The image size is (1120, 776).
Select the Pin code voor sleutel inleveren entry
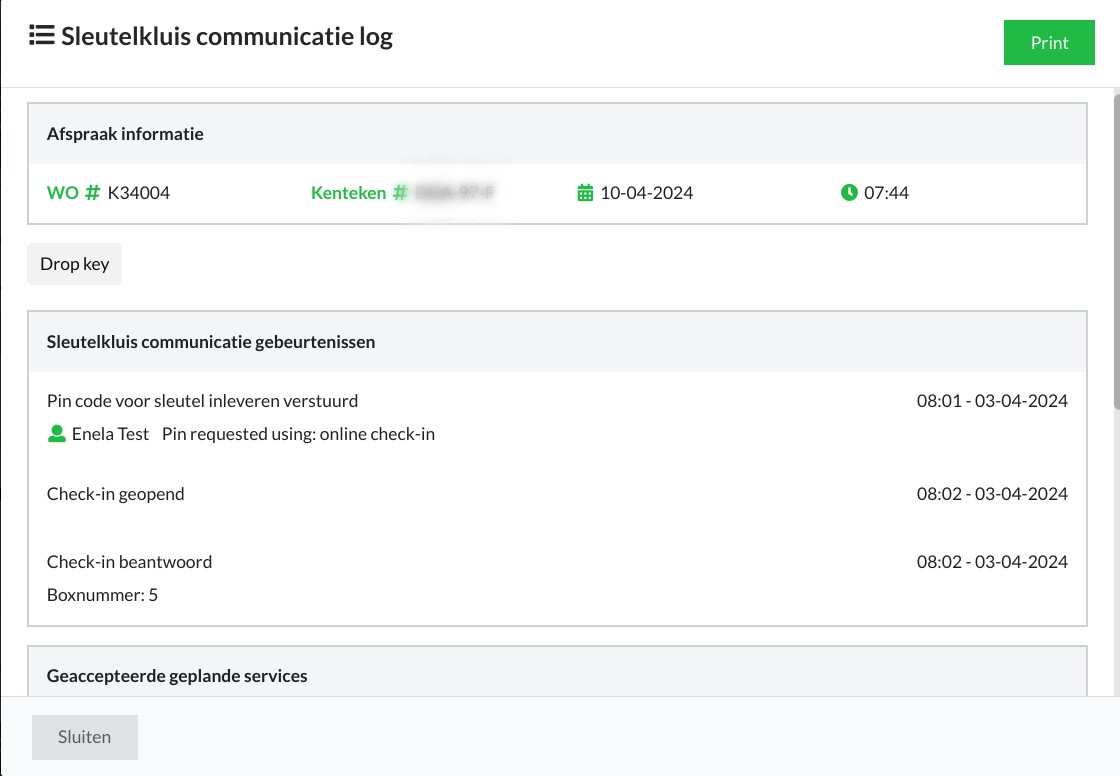[x=202, y=401]
